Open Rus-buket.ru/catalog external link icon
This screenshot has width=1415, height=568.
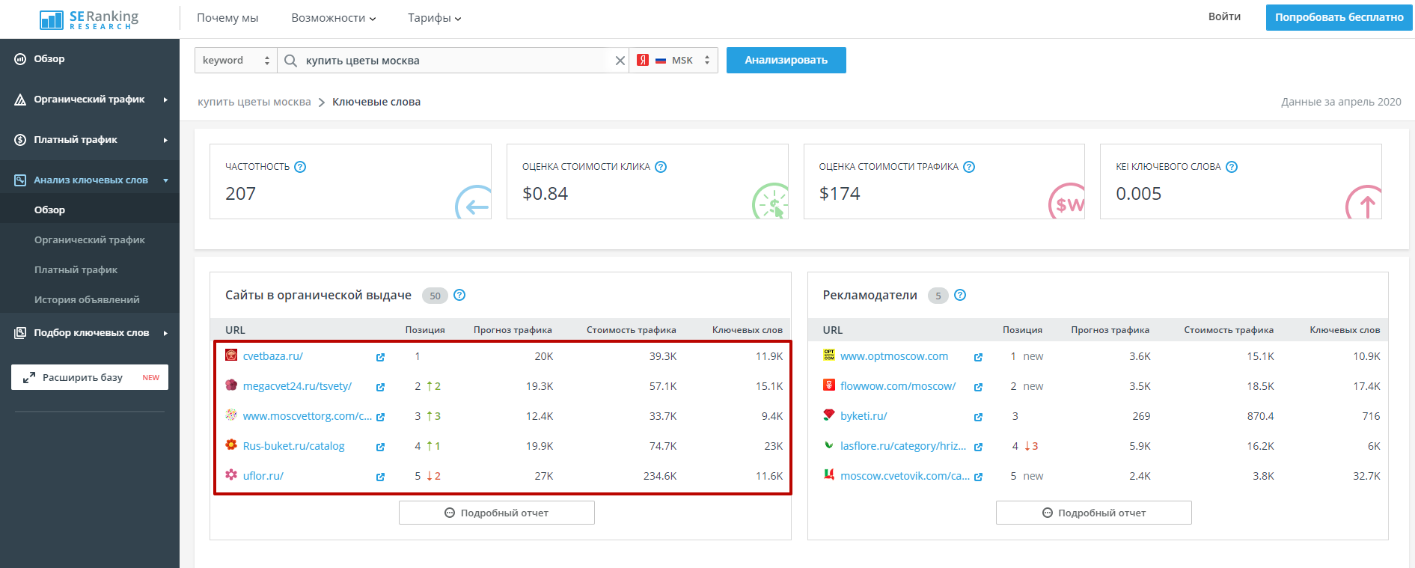(380, 447)
